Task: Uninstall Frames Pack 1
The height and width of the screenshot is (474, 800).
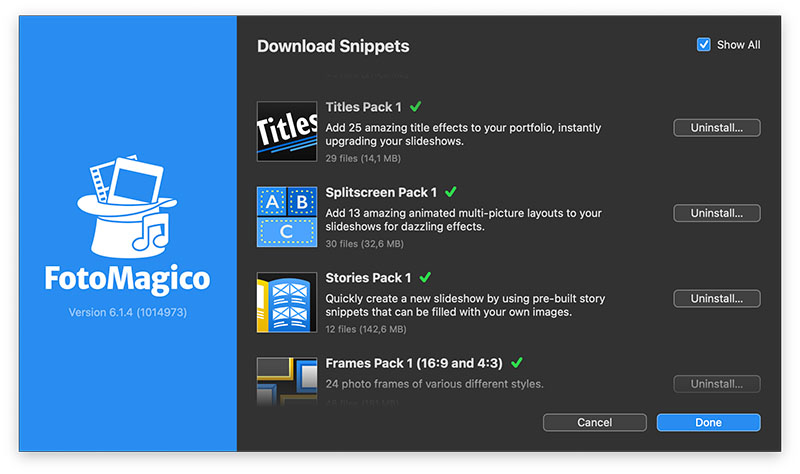Action: [x=717, y=384]
